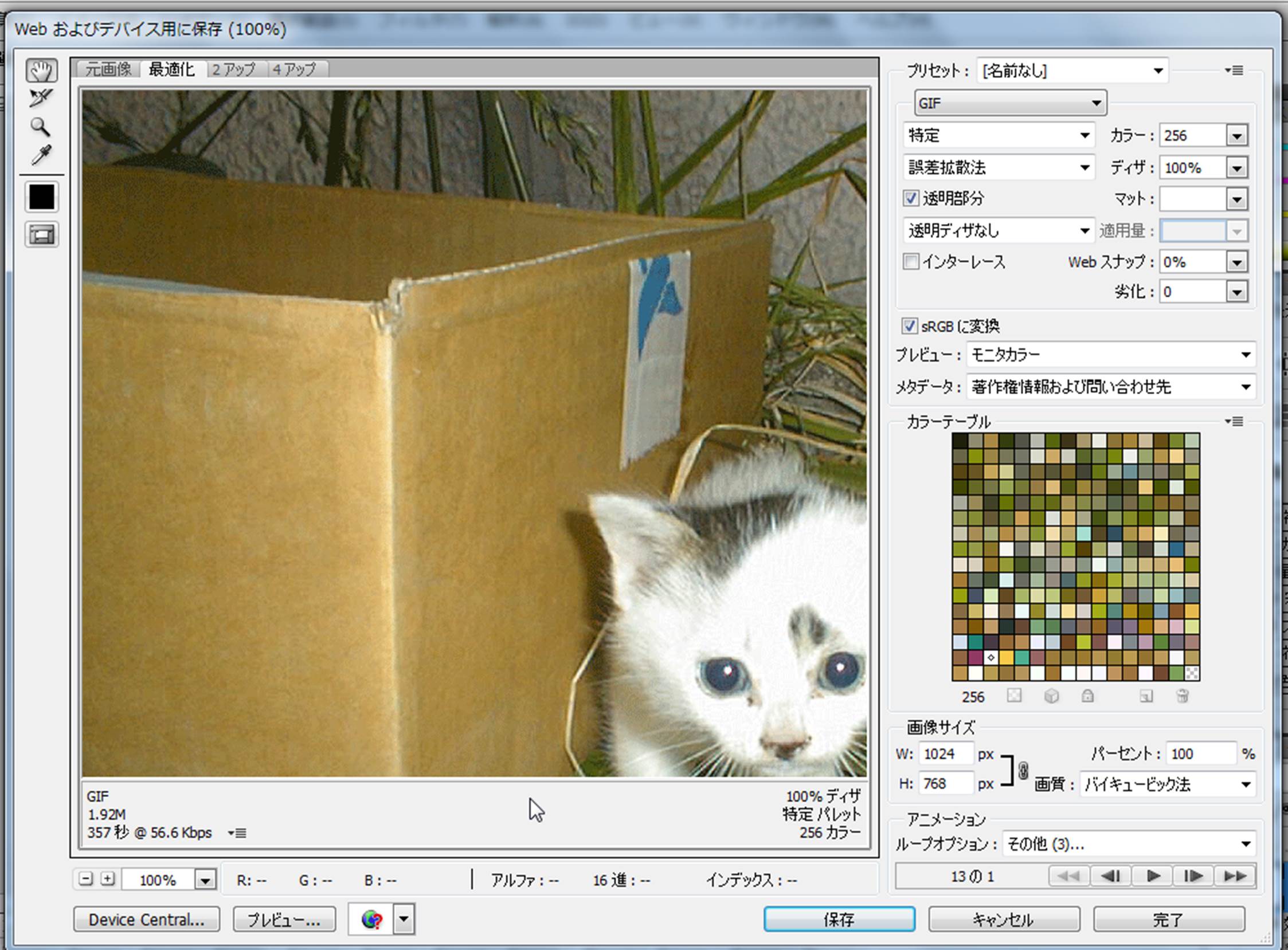Select the Zoom magnifier tool
This screenshot has width=1288, height=950.
[40, 127]
